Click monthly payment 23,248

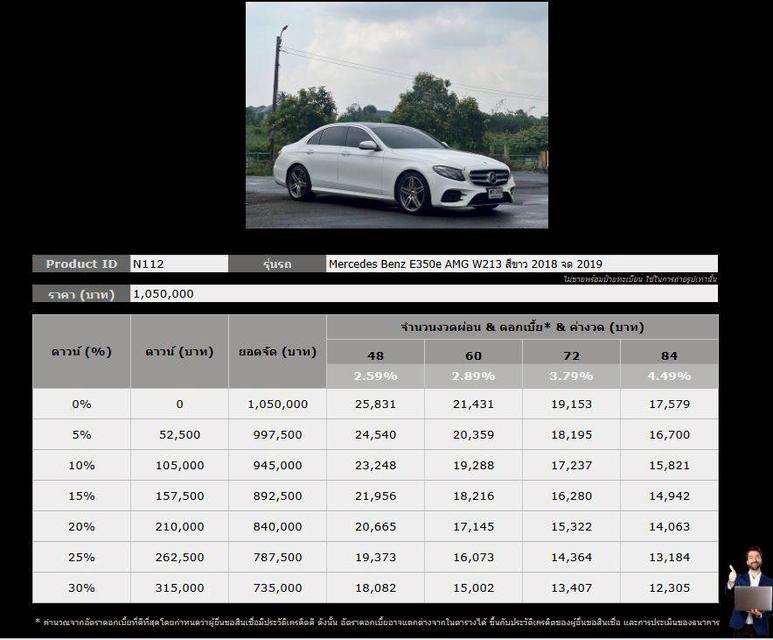pyautogui.click(x=375, y=465)
